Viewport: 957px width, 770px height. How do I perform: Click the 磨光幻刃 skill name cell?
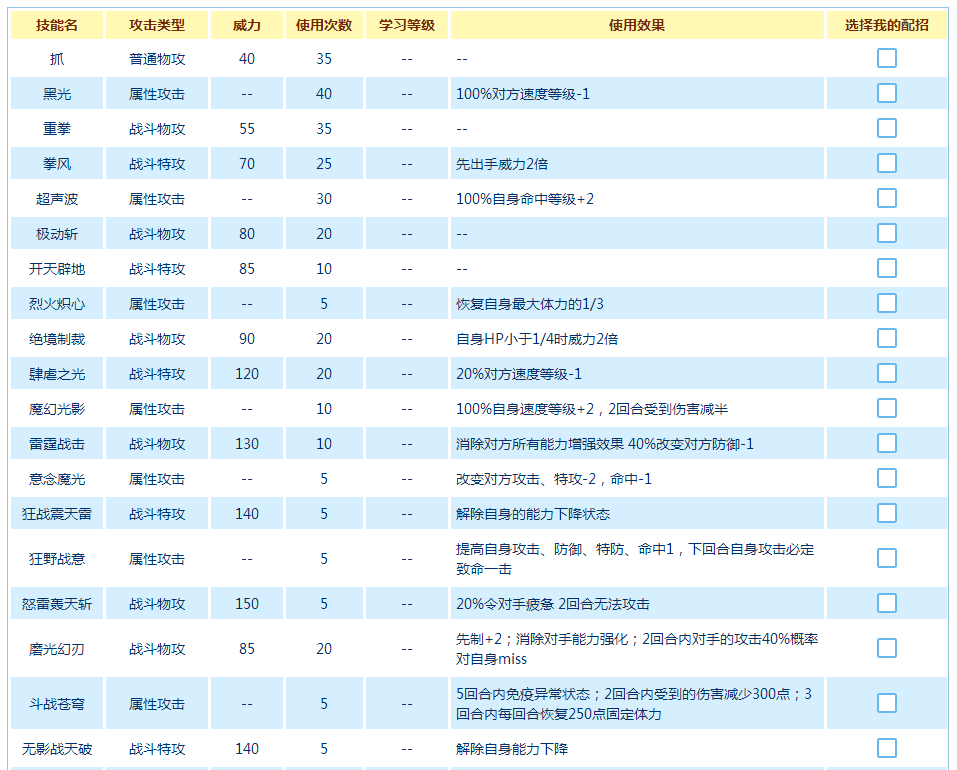(x=57, y=649)
